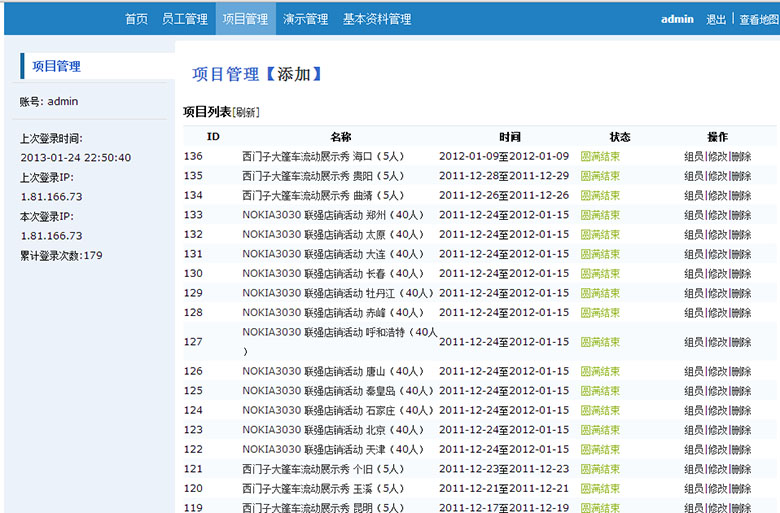Open 演示管理 in the navigation bar
Image resolution: width=780 pixels, height=513 pixels.
[305, 19]
